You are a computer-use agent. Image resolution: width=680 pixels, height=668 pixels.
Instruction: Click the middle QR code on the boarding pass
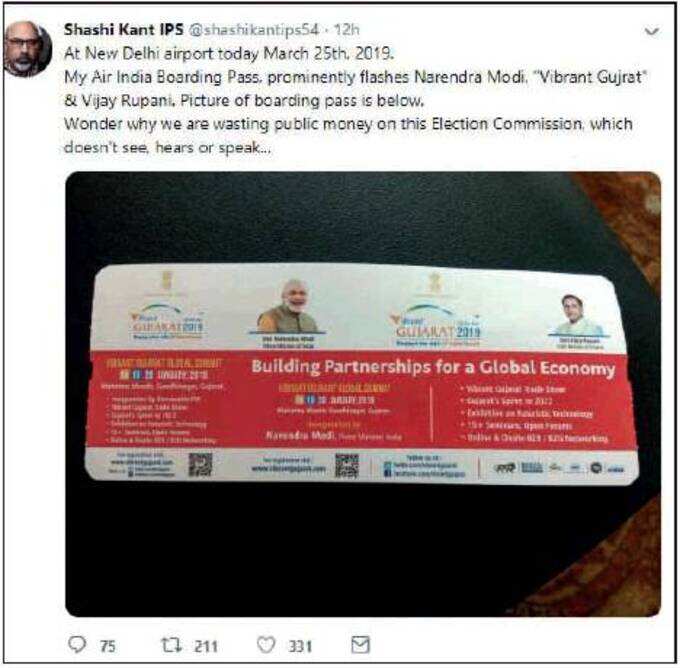(347, 466)
